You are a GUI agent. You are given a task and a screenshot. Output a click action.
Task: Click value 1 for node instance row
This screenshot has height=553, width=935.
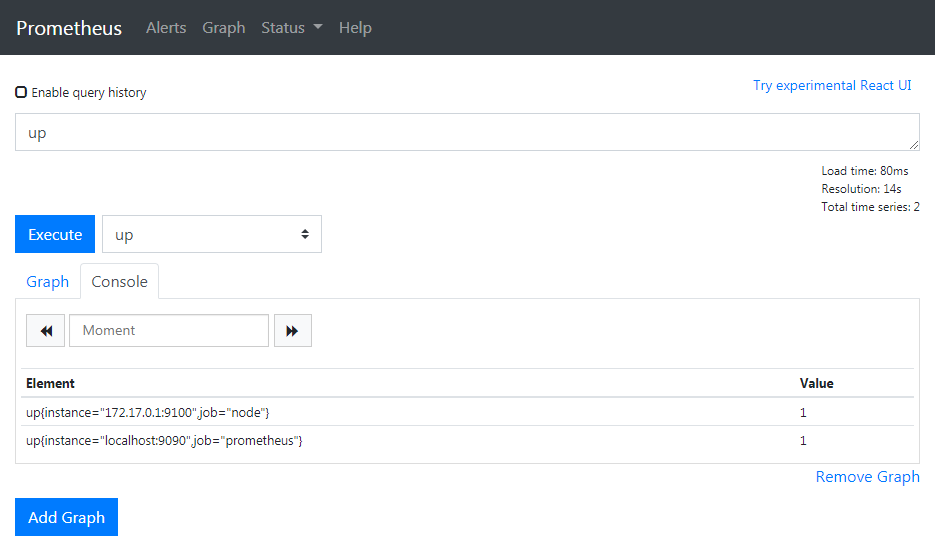coord(803,412)
